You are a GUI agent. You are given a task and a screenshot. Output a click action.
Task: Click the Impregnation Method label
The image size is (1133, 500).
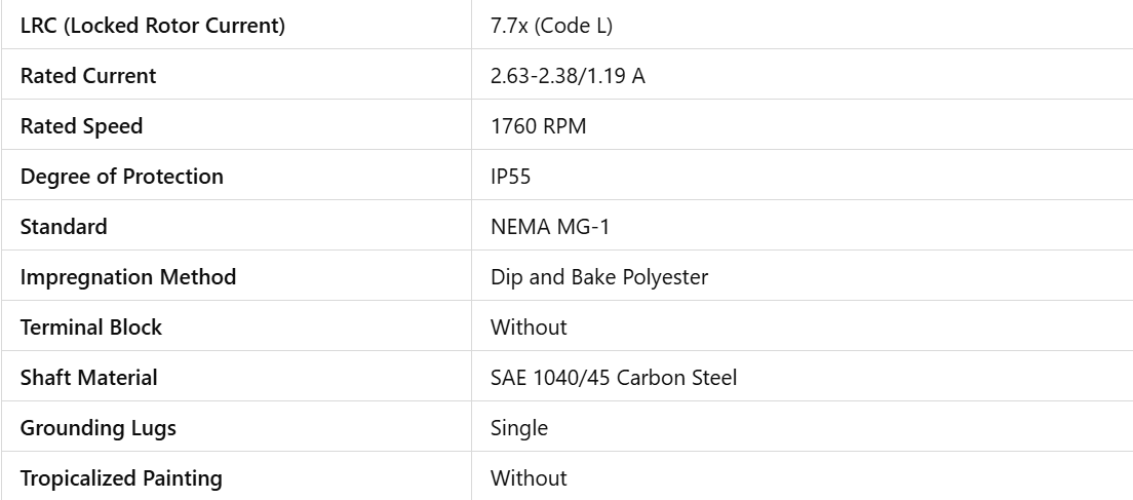click(x=128, y=277)
